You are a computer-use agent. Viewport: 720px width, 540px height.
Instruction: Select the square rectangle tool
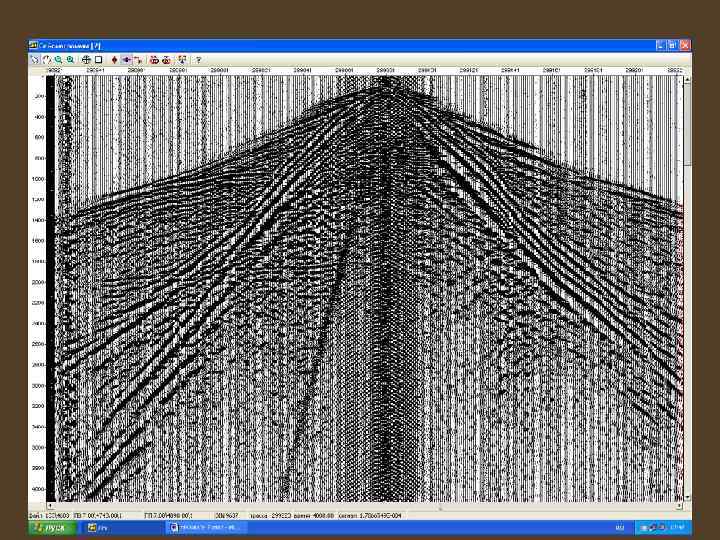pos(98,60)
